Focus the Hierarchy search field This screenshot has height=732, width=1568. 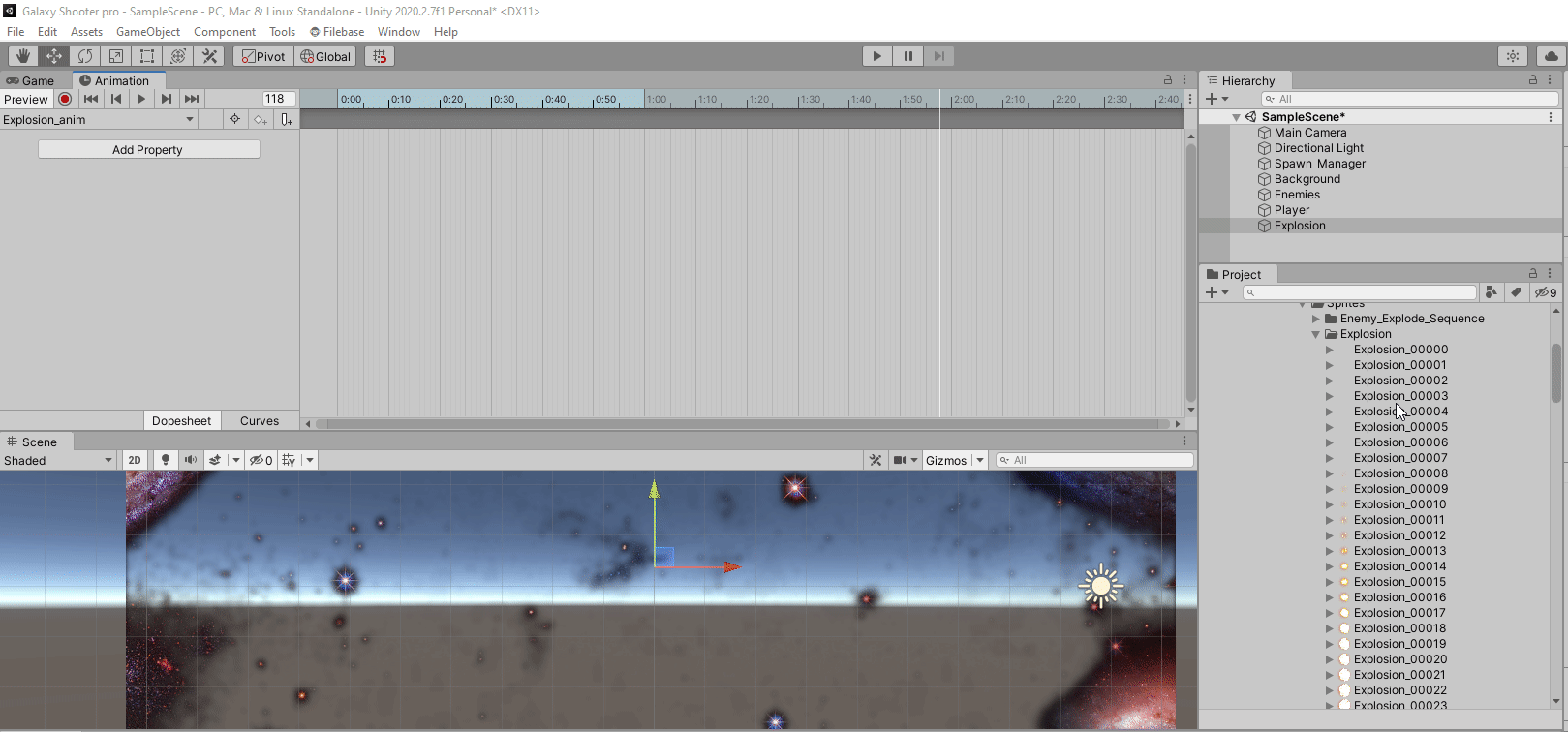[1409, 99]
